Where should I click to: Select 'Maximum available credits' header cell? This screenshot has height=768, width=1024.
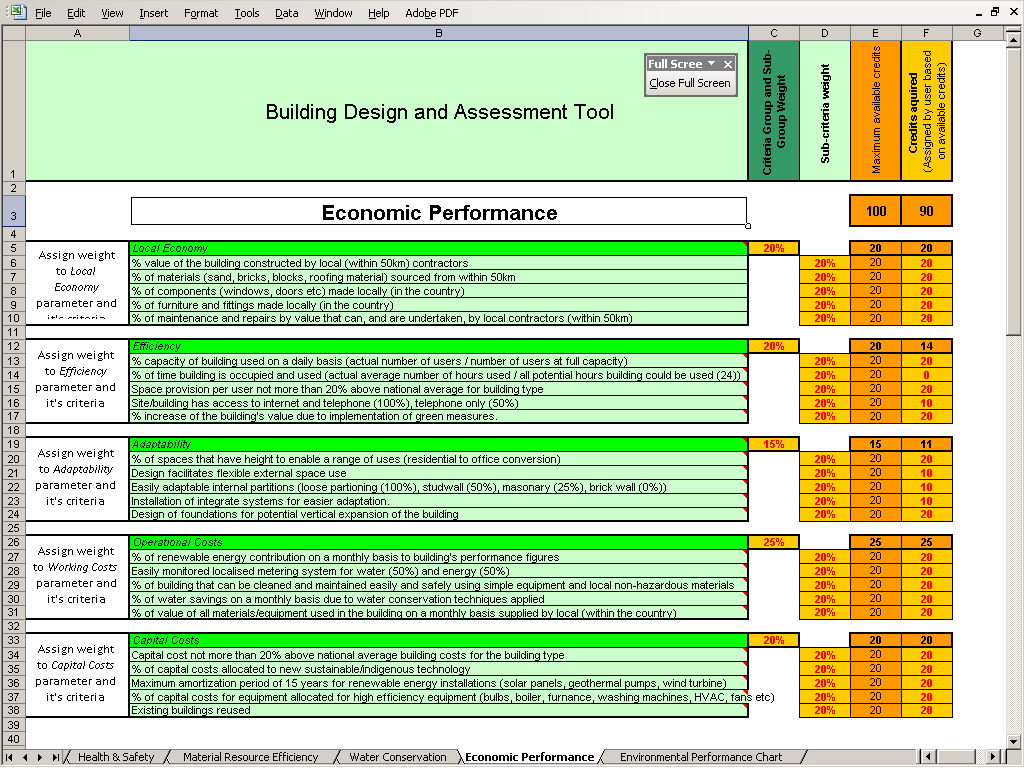pyautogui.click(x=876, y=110)
